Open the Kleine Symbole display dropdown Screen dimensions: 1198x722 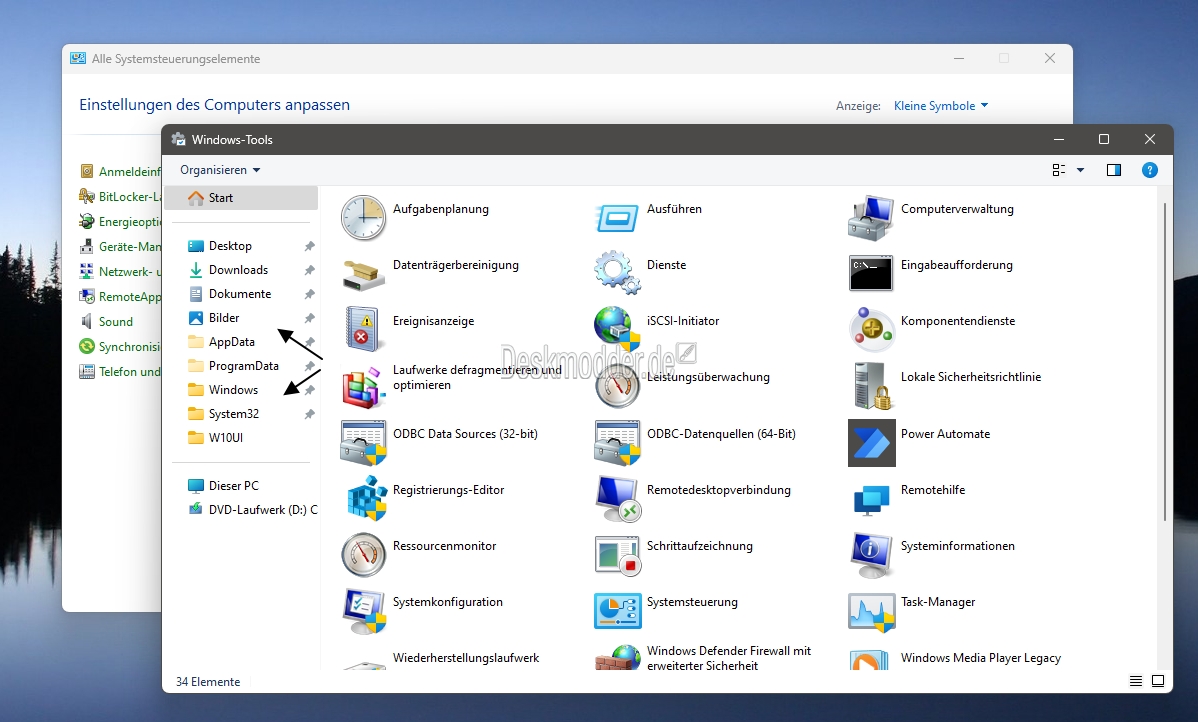coord(941,105)
